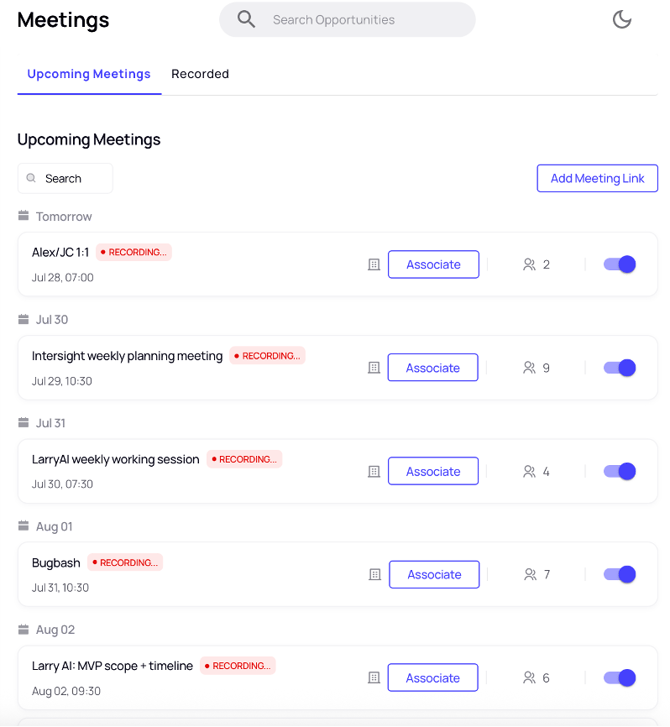Turn off the toggle for Bugbash meeting
The image size is (670, 727).
619,574
